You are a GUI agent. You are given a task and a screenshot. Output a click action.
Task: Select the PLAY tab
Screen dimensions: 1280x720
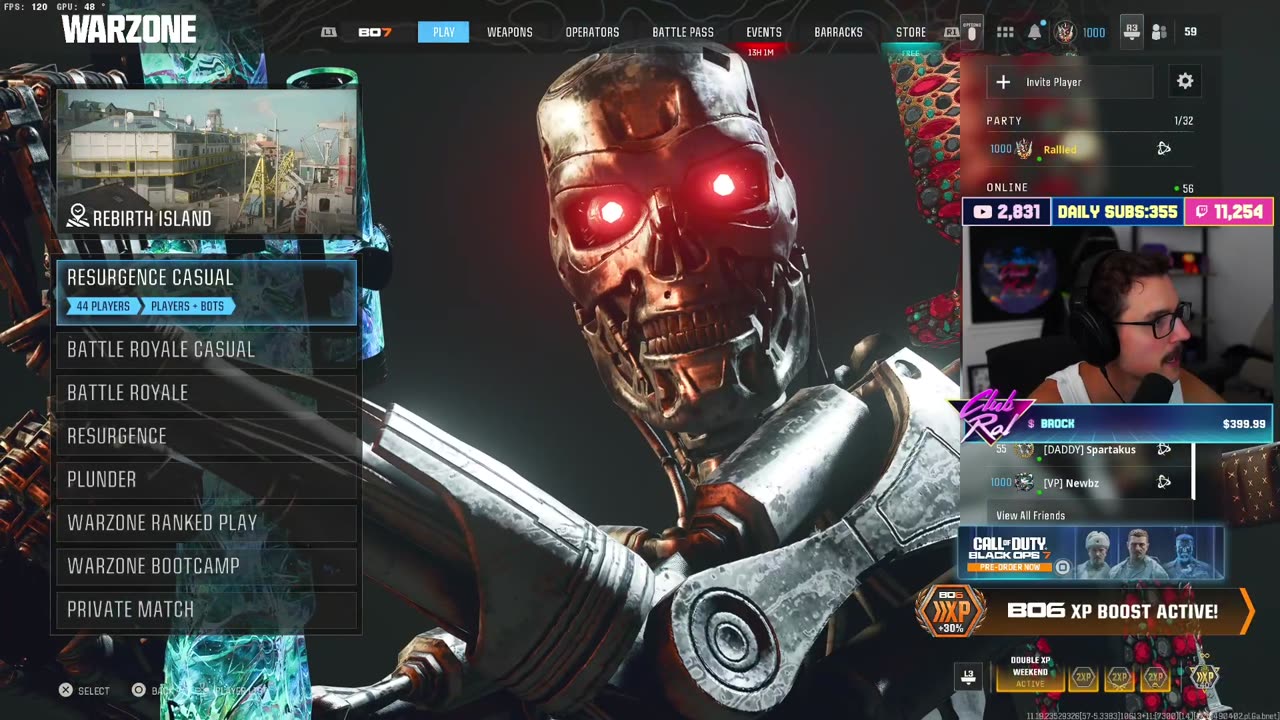[444, 32]
